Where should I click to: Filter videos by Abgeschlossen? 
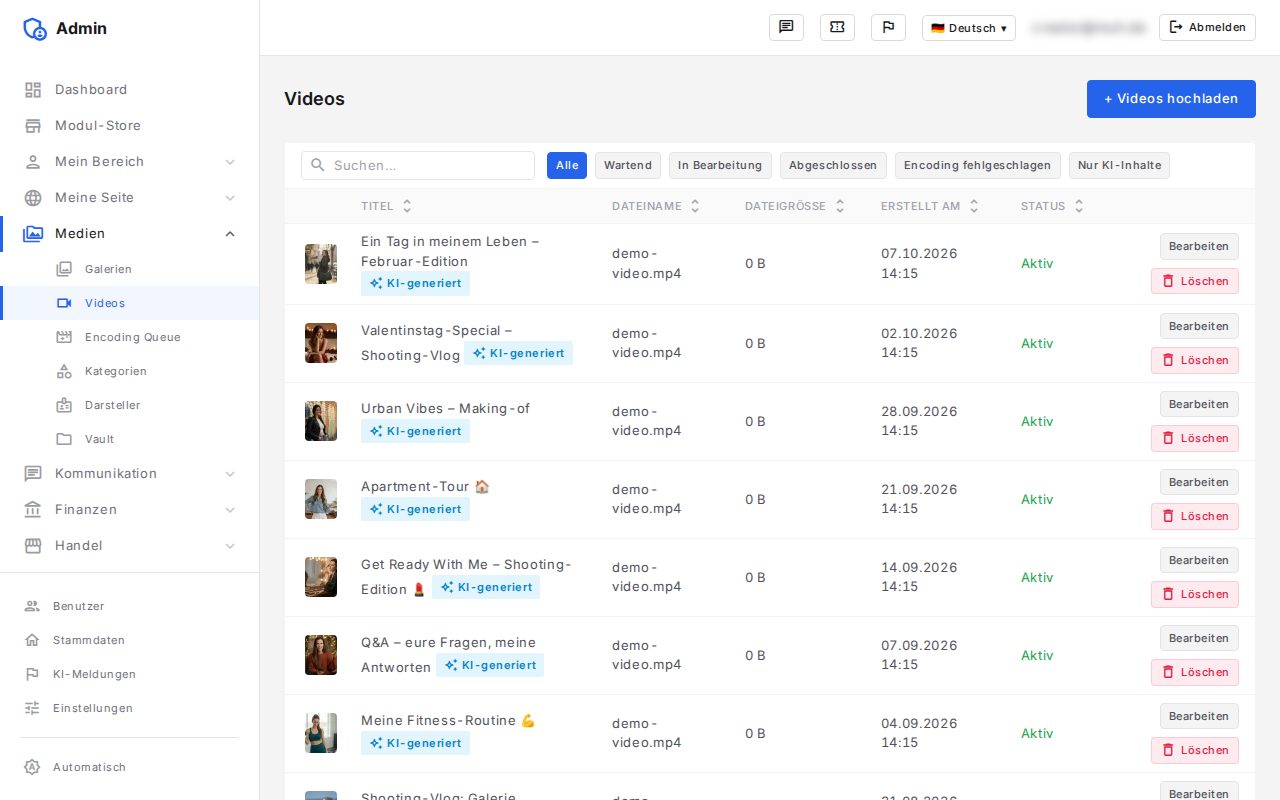click(833, 166)
